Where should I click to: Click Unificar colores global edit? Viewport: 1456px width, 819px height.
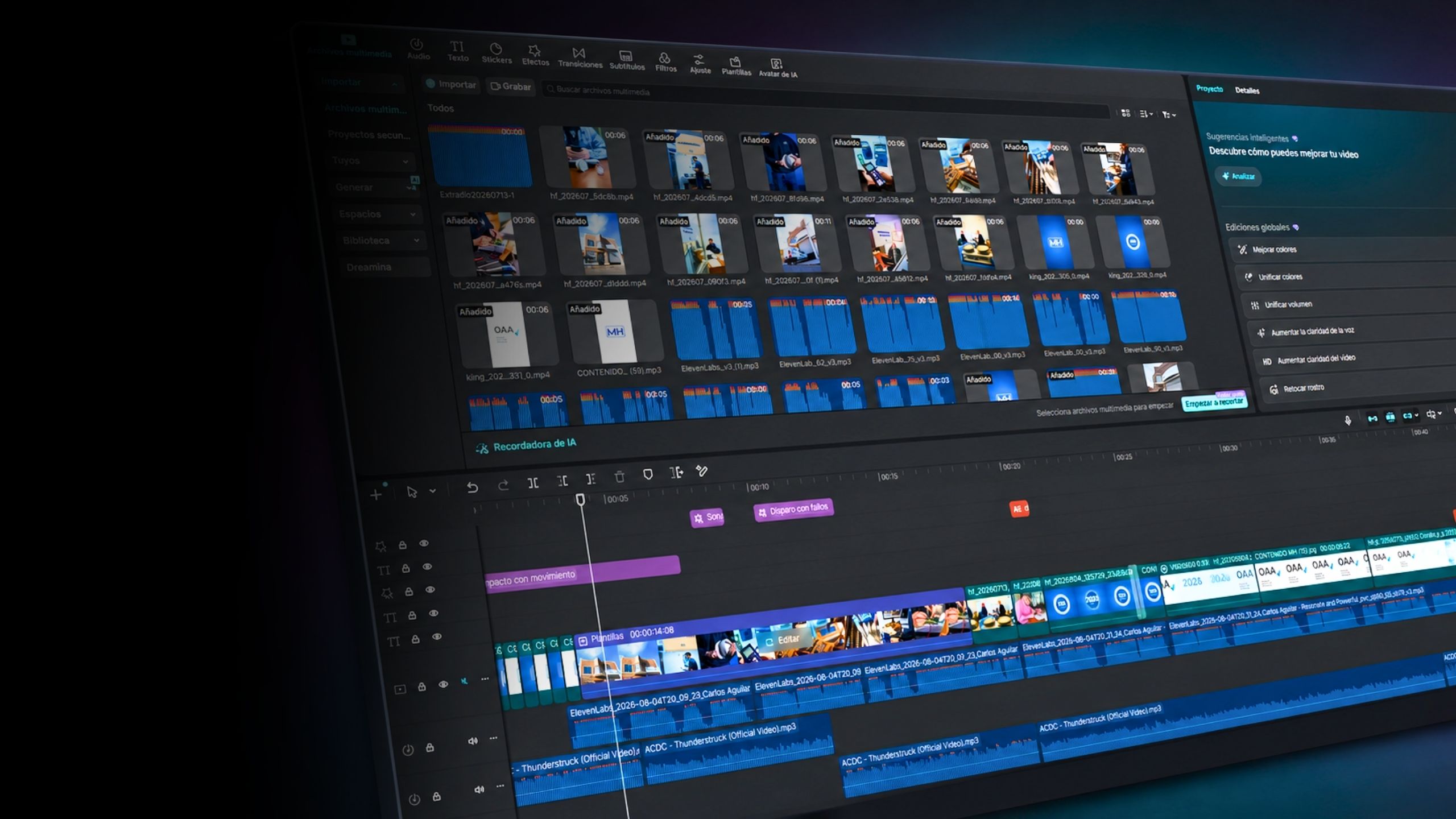[1346, 277]
